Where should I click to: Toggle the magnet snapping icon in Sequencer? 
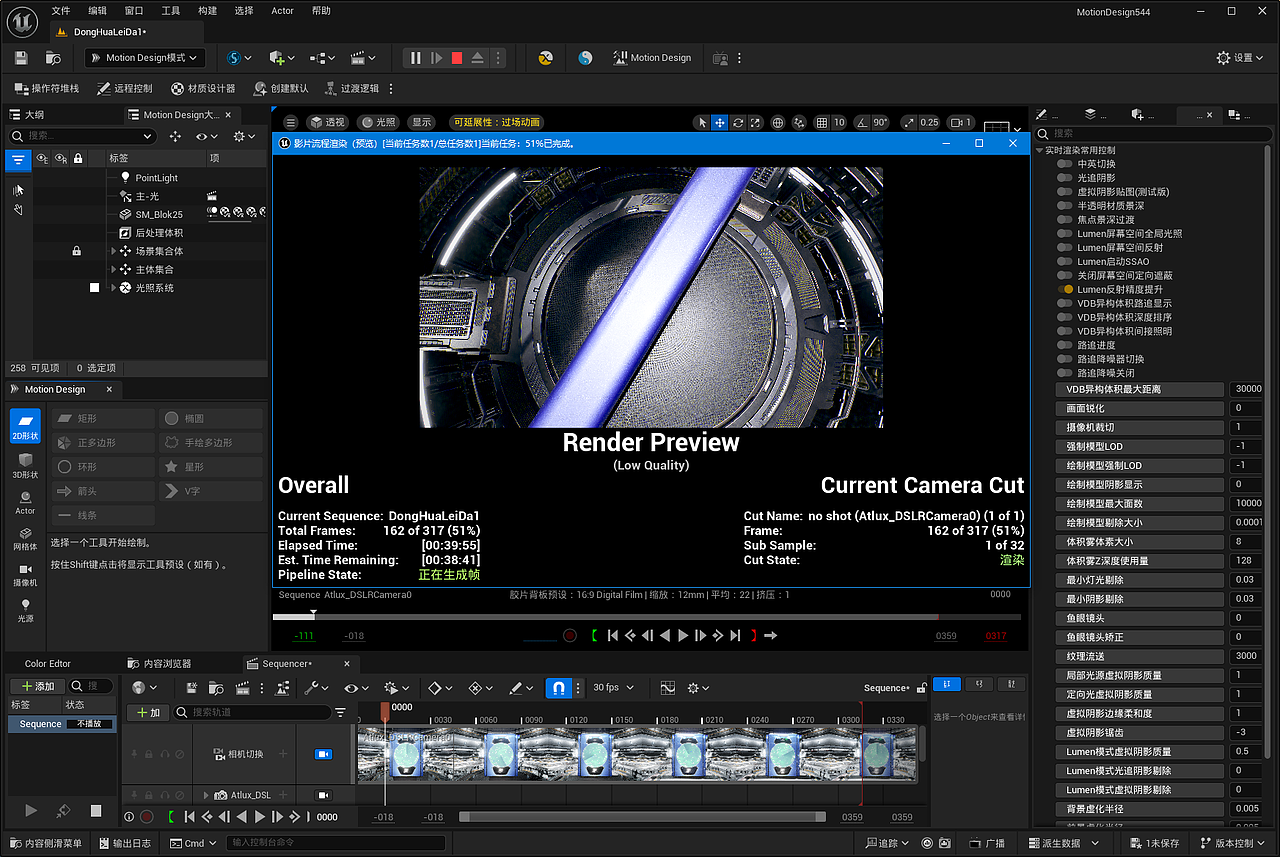click(559, 688)
